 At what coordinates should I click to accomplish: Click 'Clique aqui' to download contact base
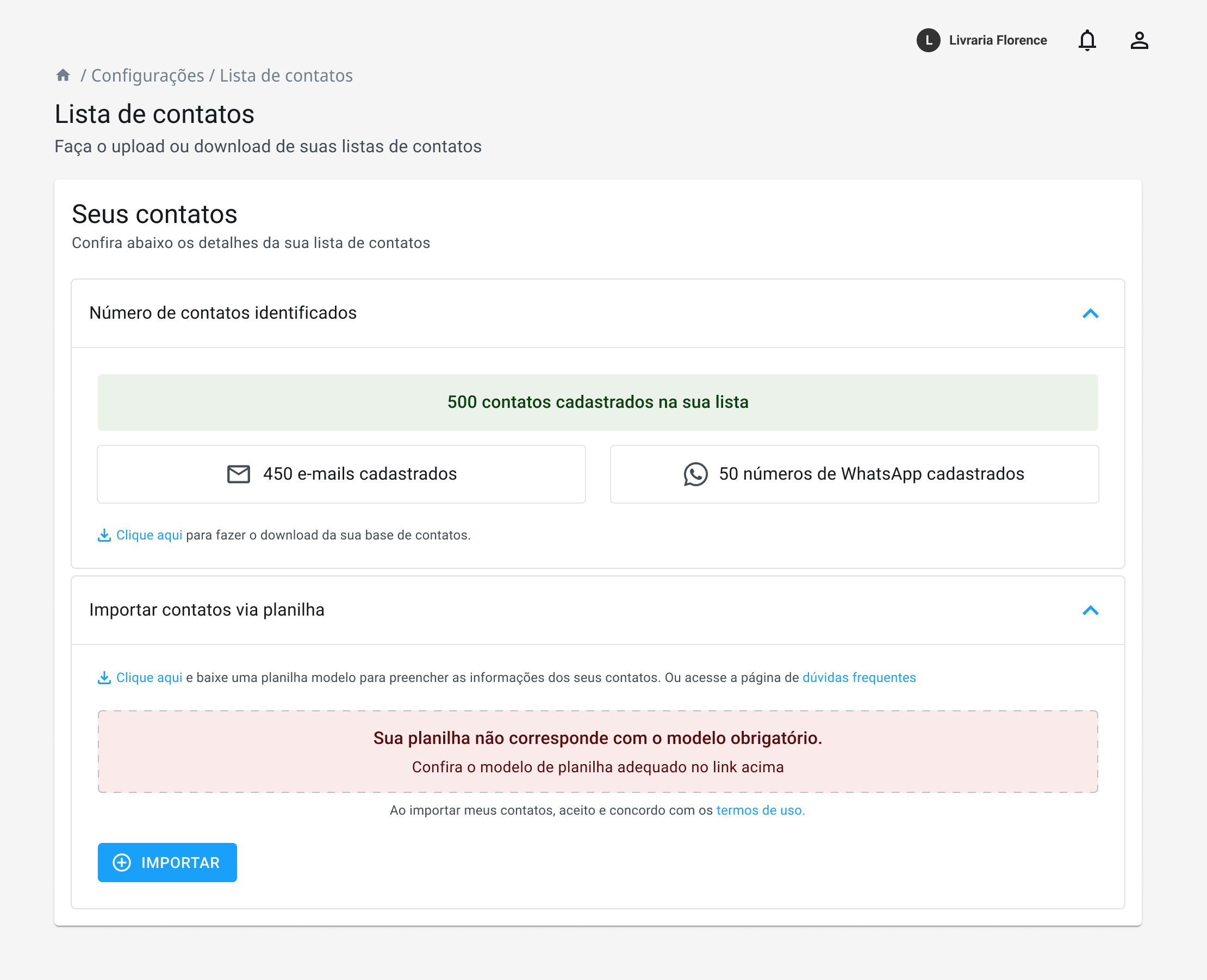coord(149,535)
